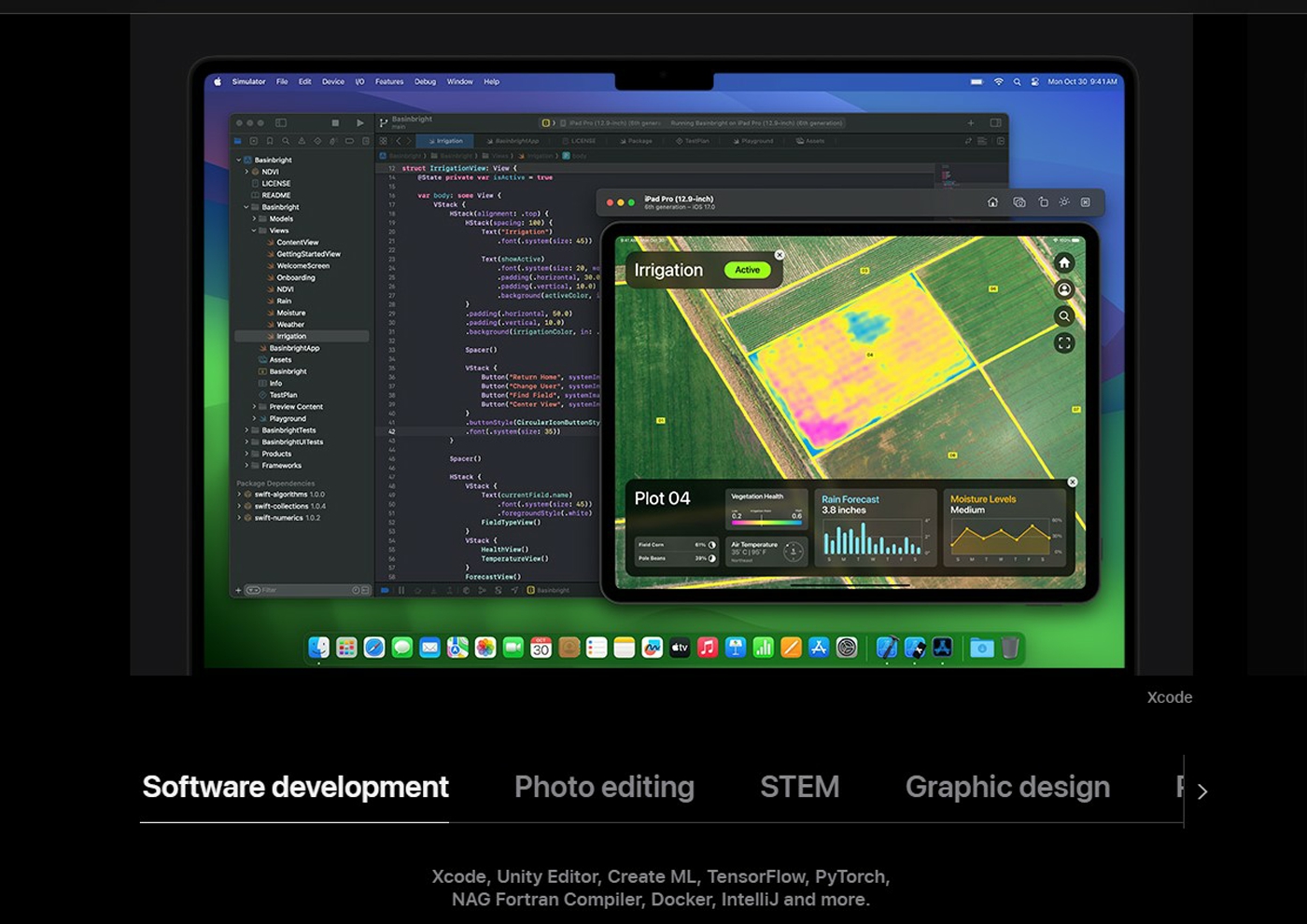Click the Wi-Fi icon in the menu bar
This screenshot has height=924, width=1307.
click(998, 82)
